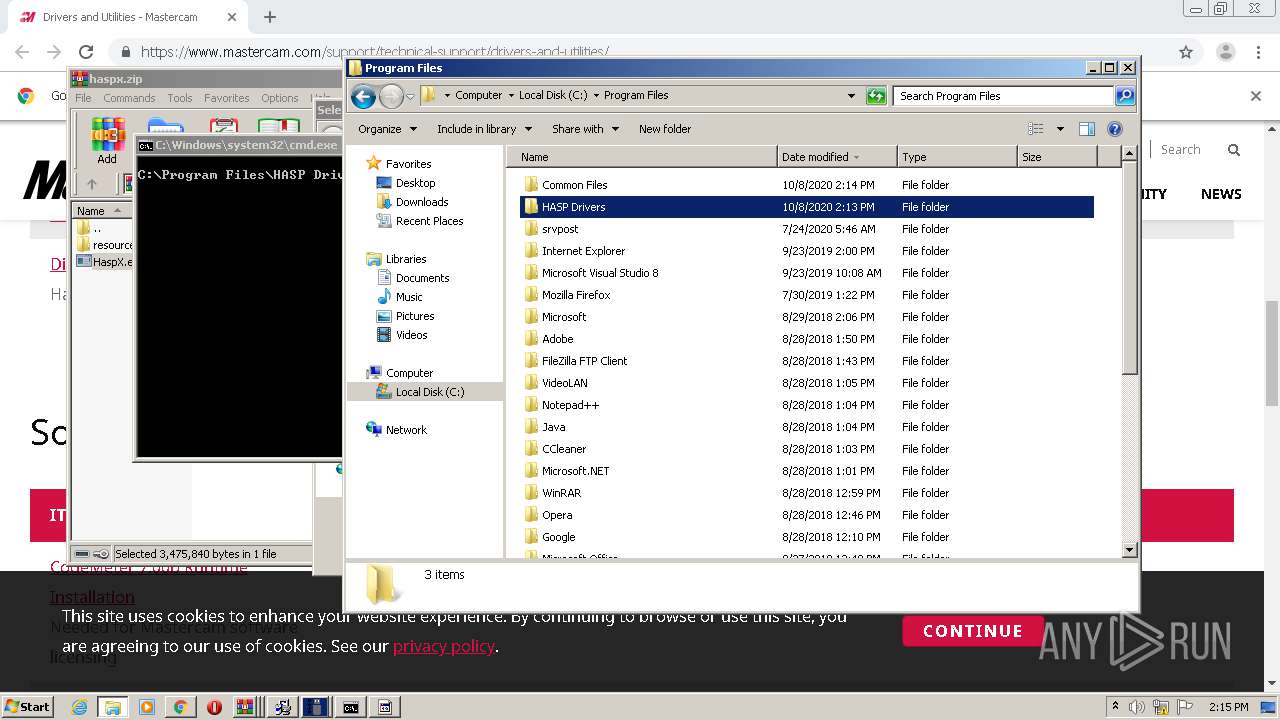Reload the Mastercam page in Chrome
Screen dimensions: 1280x720
tap(86, 52)
